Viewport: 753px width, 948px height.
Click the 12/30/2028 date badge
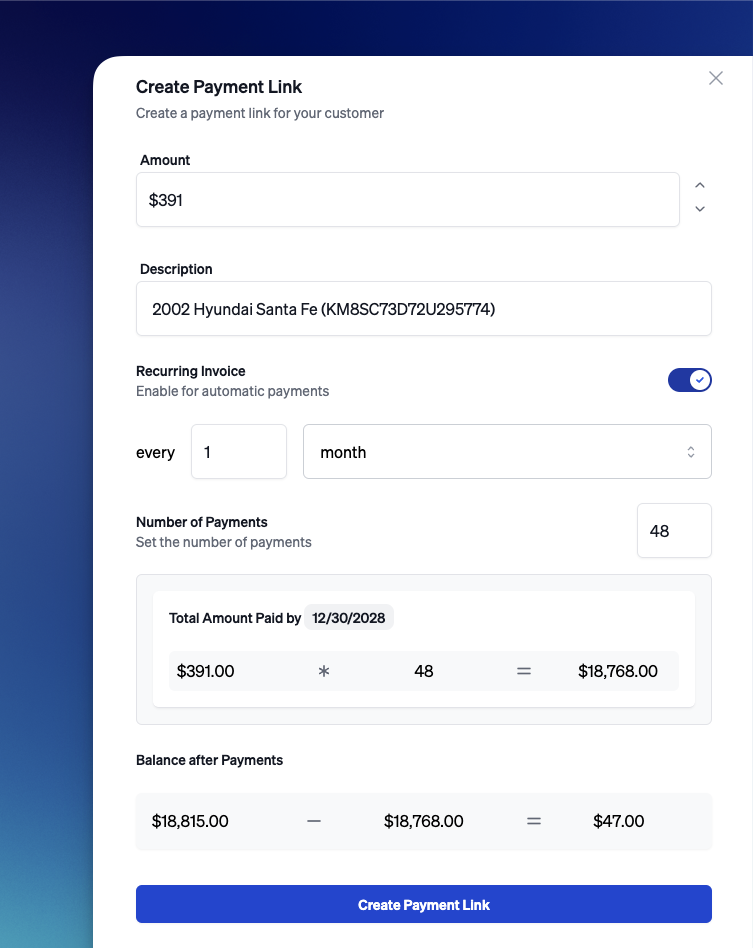point(349,618)
